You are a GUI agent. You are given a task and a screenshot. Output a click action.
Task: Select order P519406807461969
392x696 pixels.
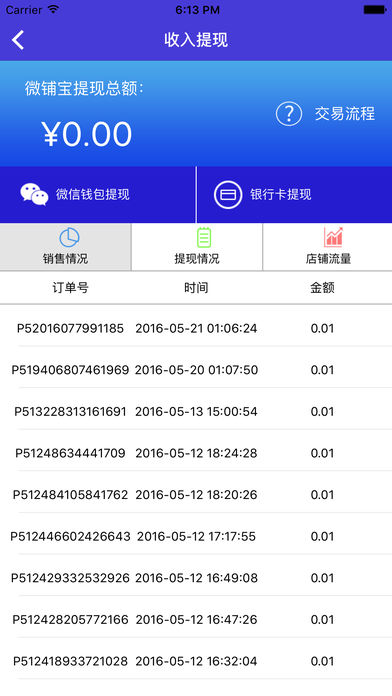pos(70,370)
